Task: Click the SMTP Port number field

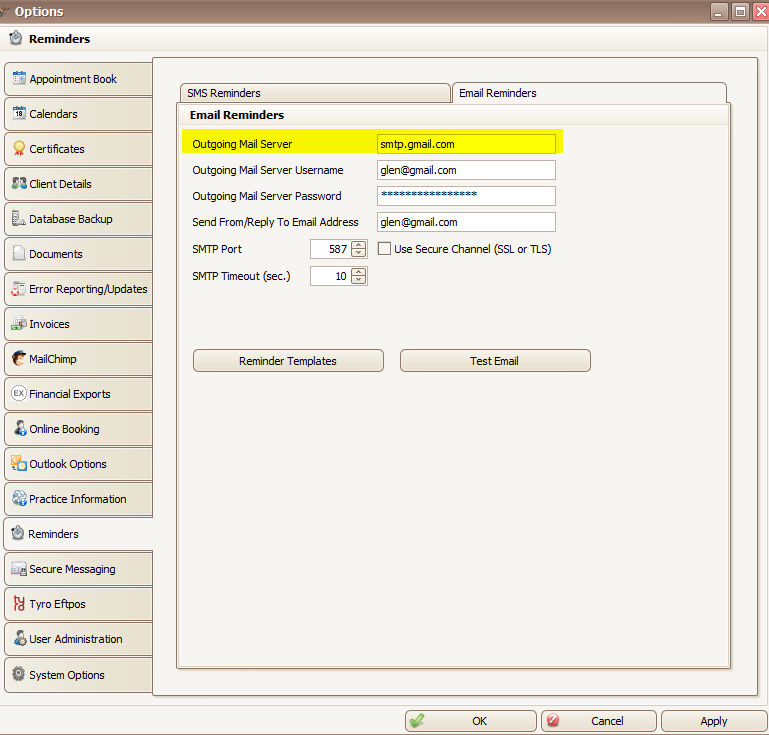Action: (331, 249)
